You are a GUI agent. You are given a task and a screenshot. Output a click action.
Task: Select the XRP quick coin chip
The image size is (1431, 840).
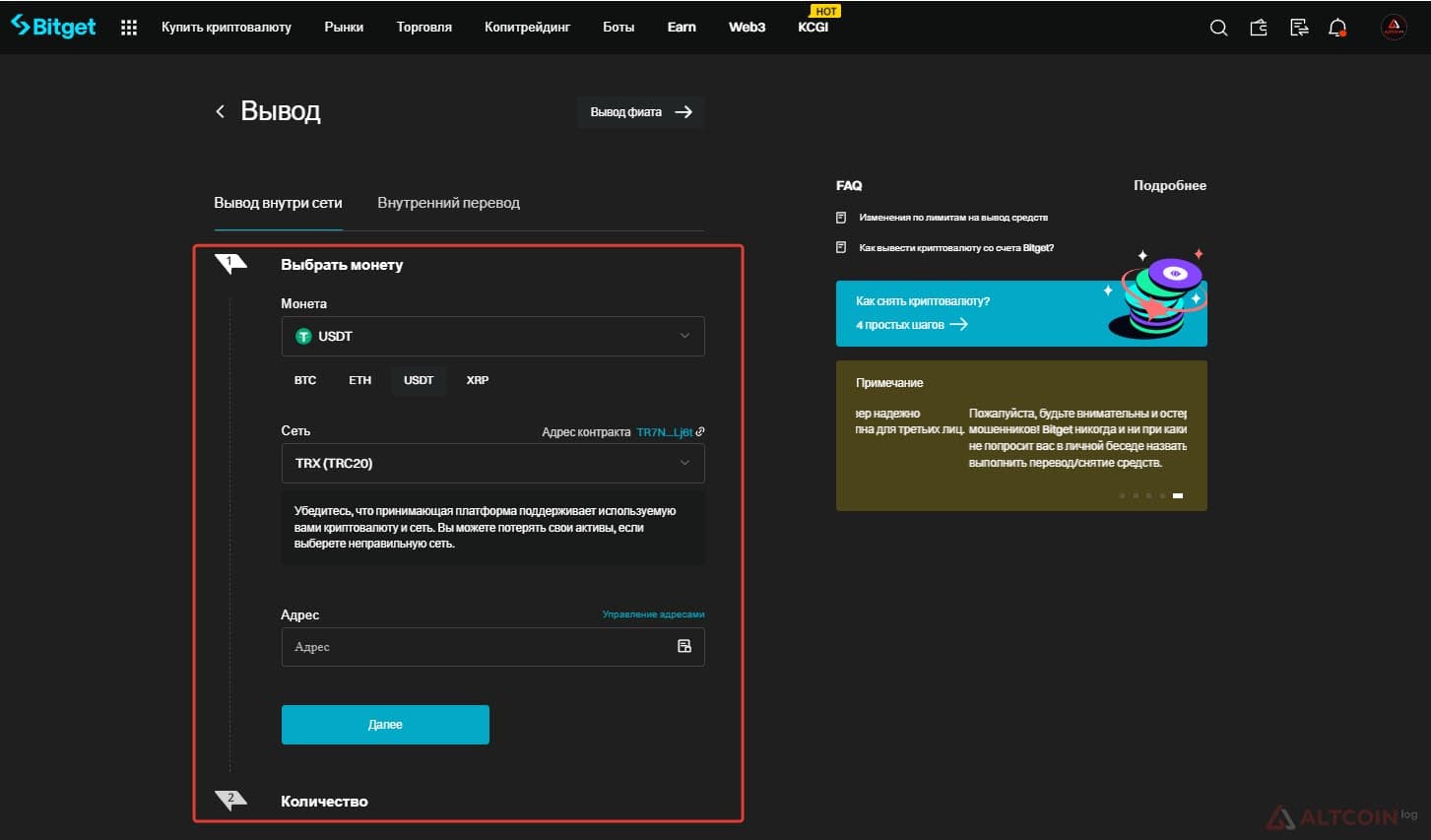pos(478,380)
